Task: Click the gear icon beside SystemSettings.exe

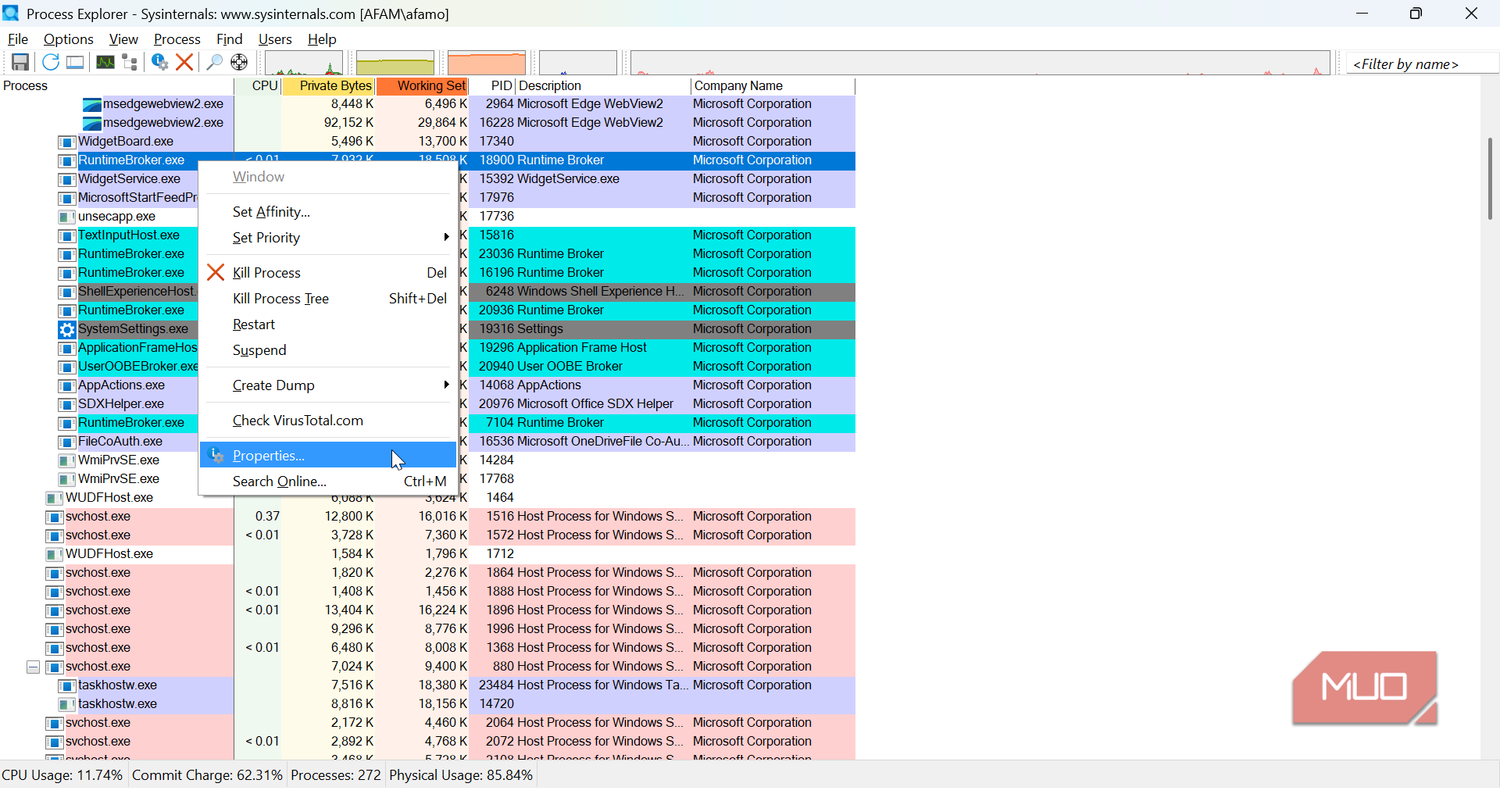Action: coord(67,329)
